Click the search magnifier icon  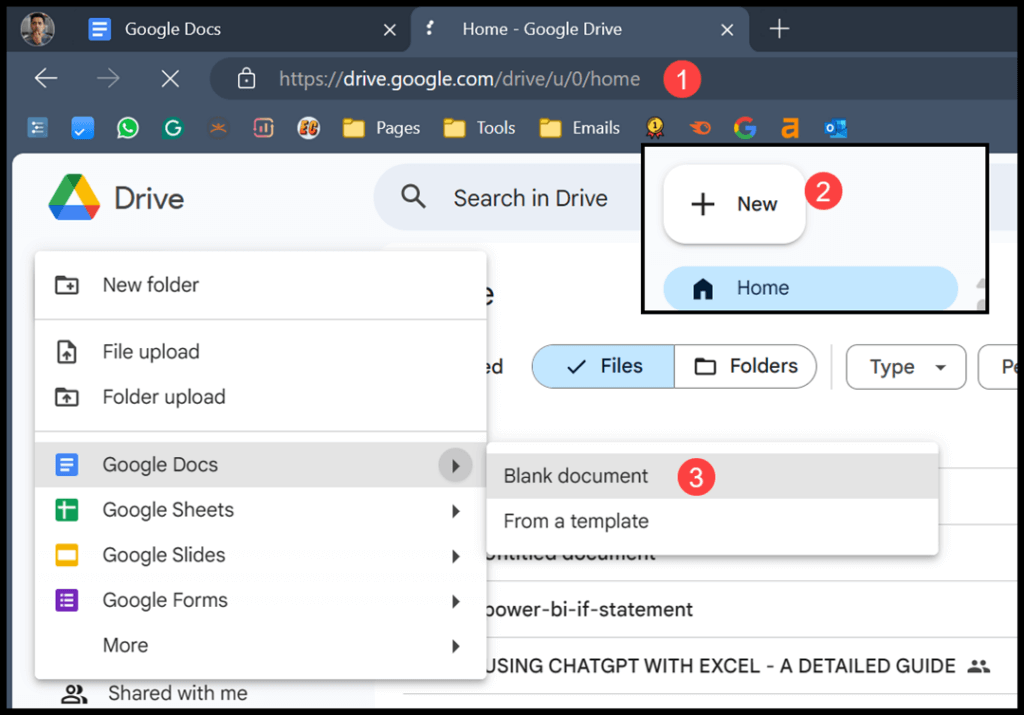(x=413, y=196)
